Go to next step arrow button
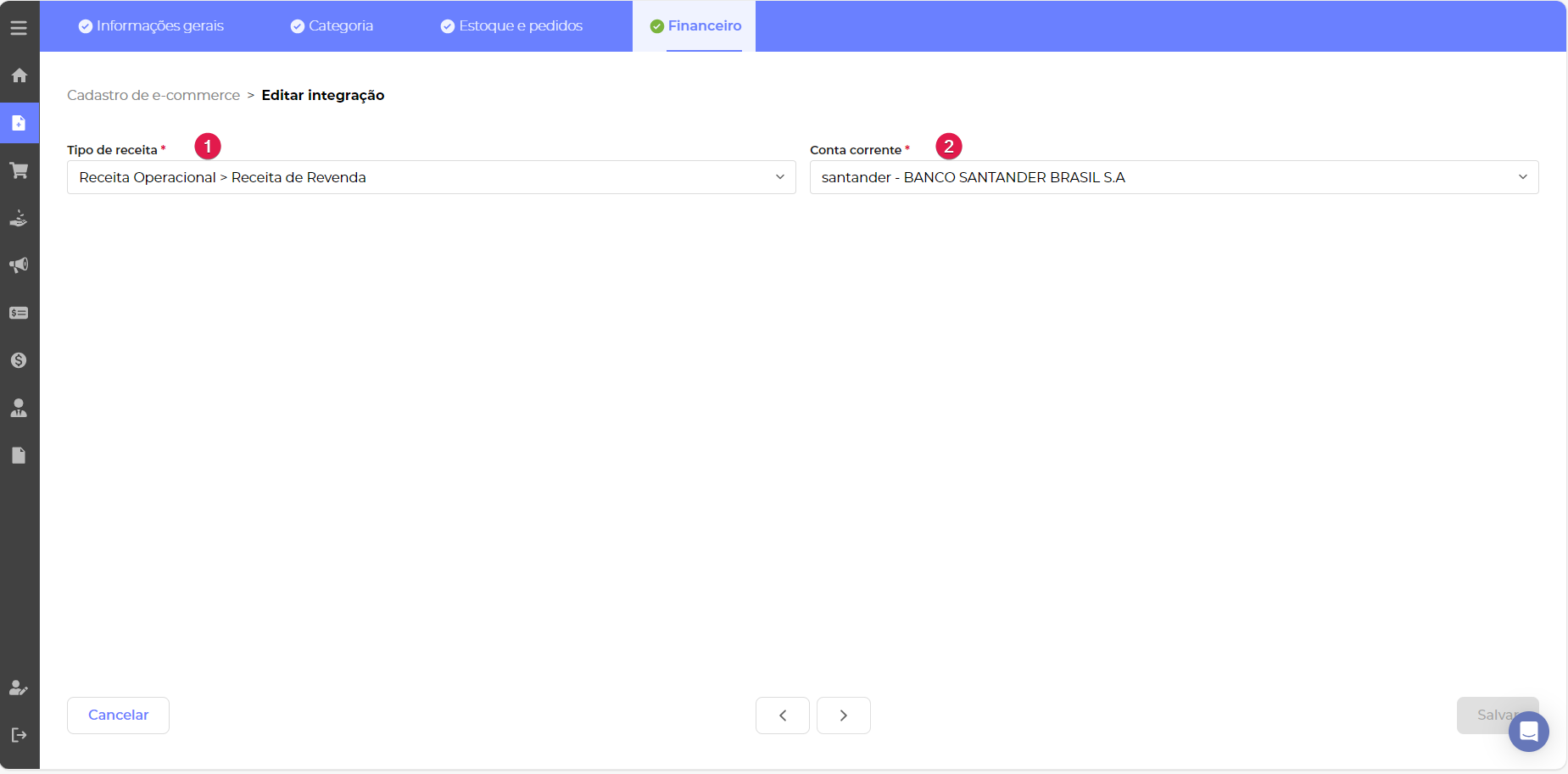The image size is (1568, 774). pyautogui.click(x=843, y=716)
